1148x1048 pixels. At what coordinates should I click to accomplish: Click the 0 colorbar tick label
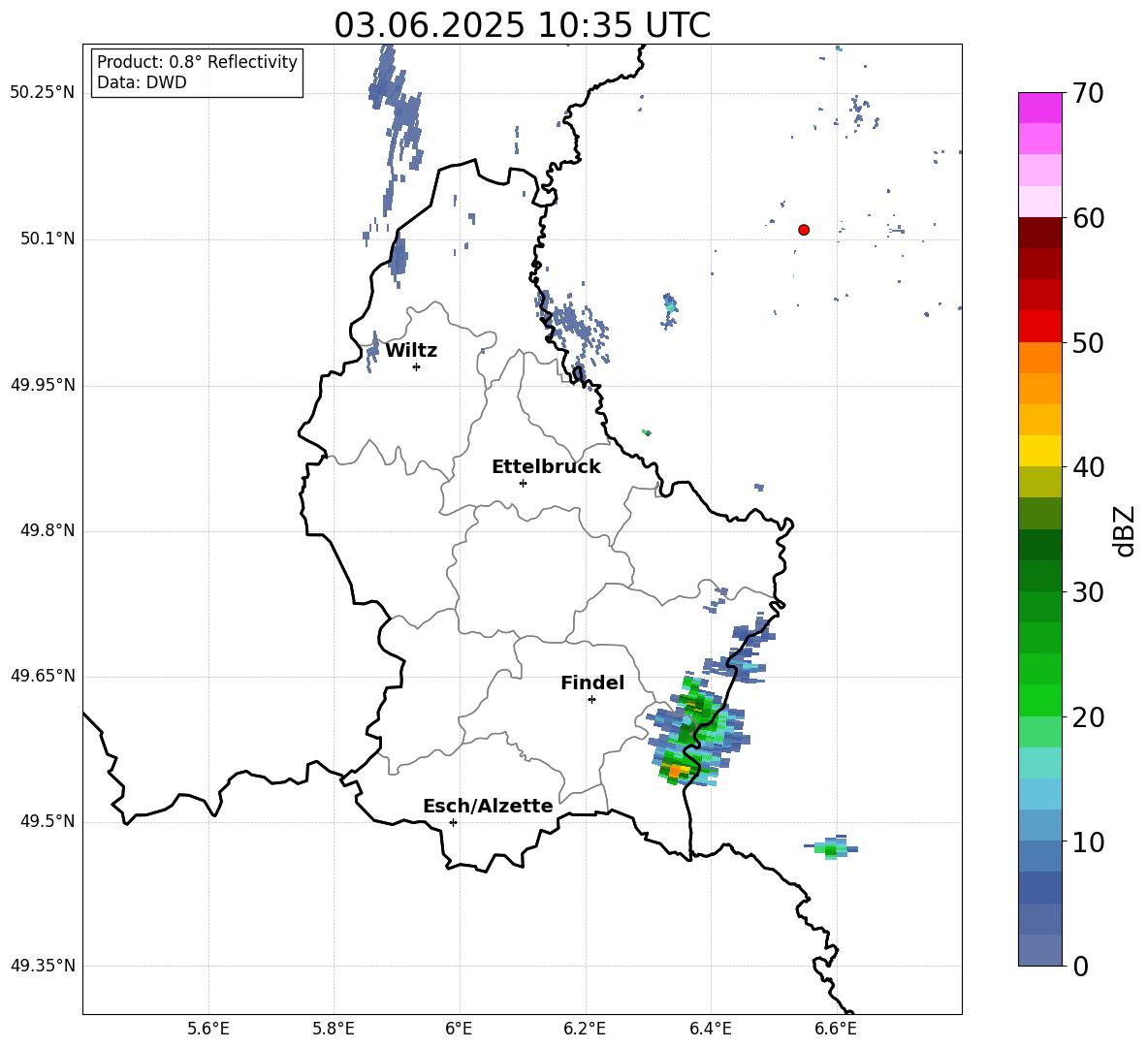point(1080,966)
